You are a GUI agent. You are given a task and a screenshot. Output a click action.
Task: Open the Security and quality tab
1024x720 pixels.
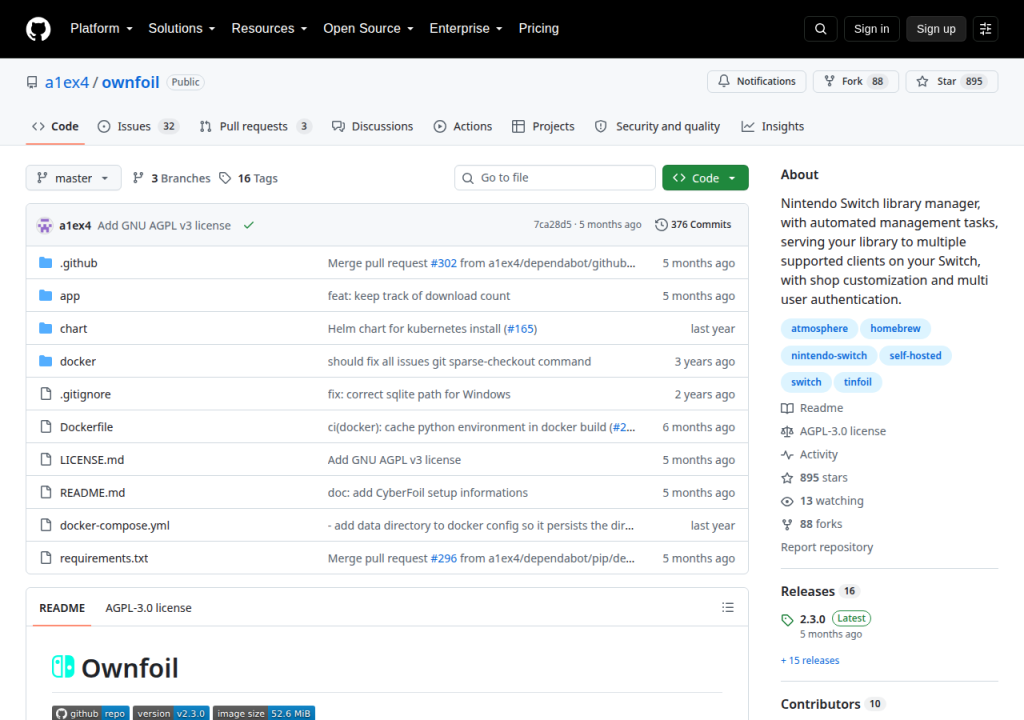click(x=658, y=127)
